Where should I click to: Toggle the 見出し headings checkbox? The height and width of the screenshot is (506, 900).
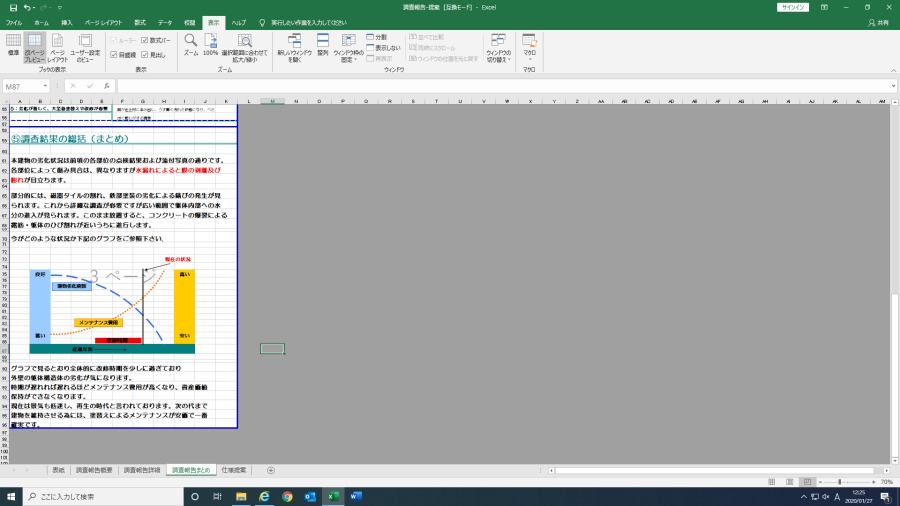[x=145, y=55]
